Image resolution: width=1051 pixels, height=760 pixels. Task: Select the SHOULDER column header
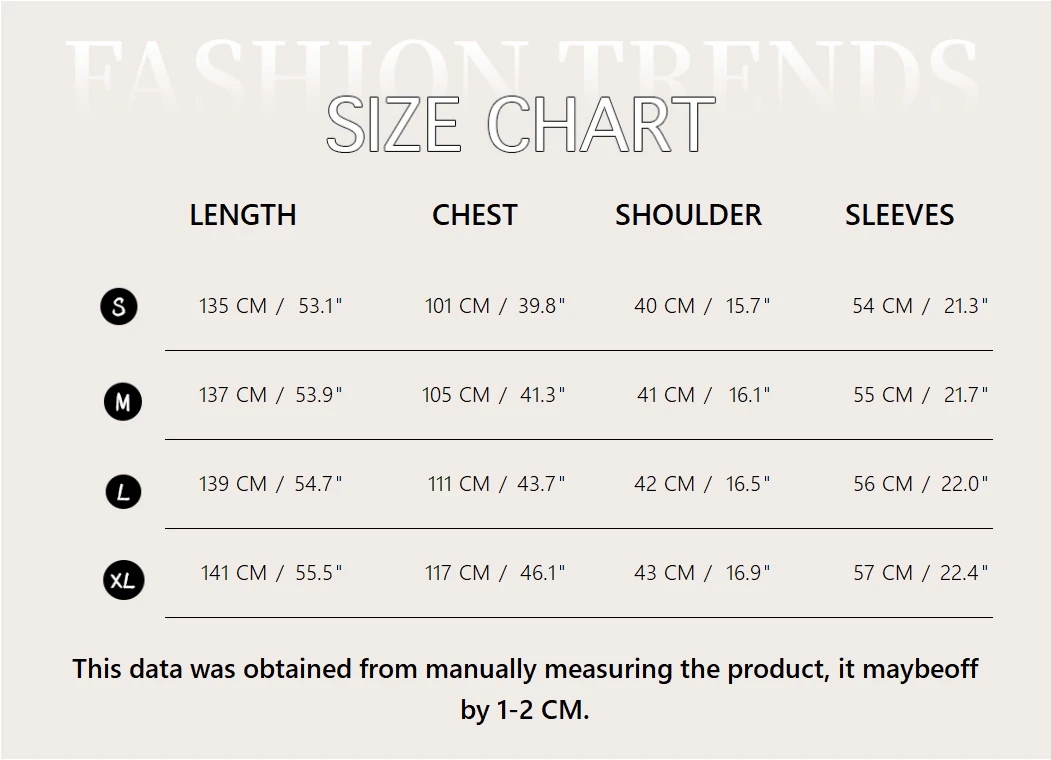688,215
